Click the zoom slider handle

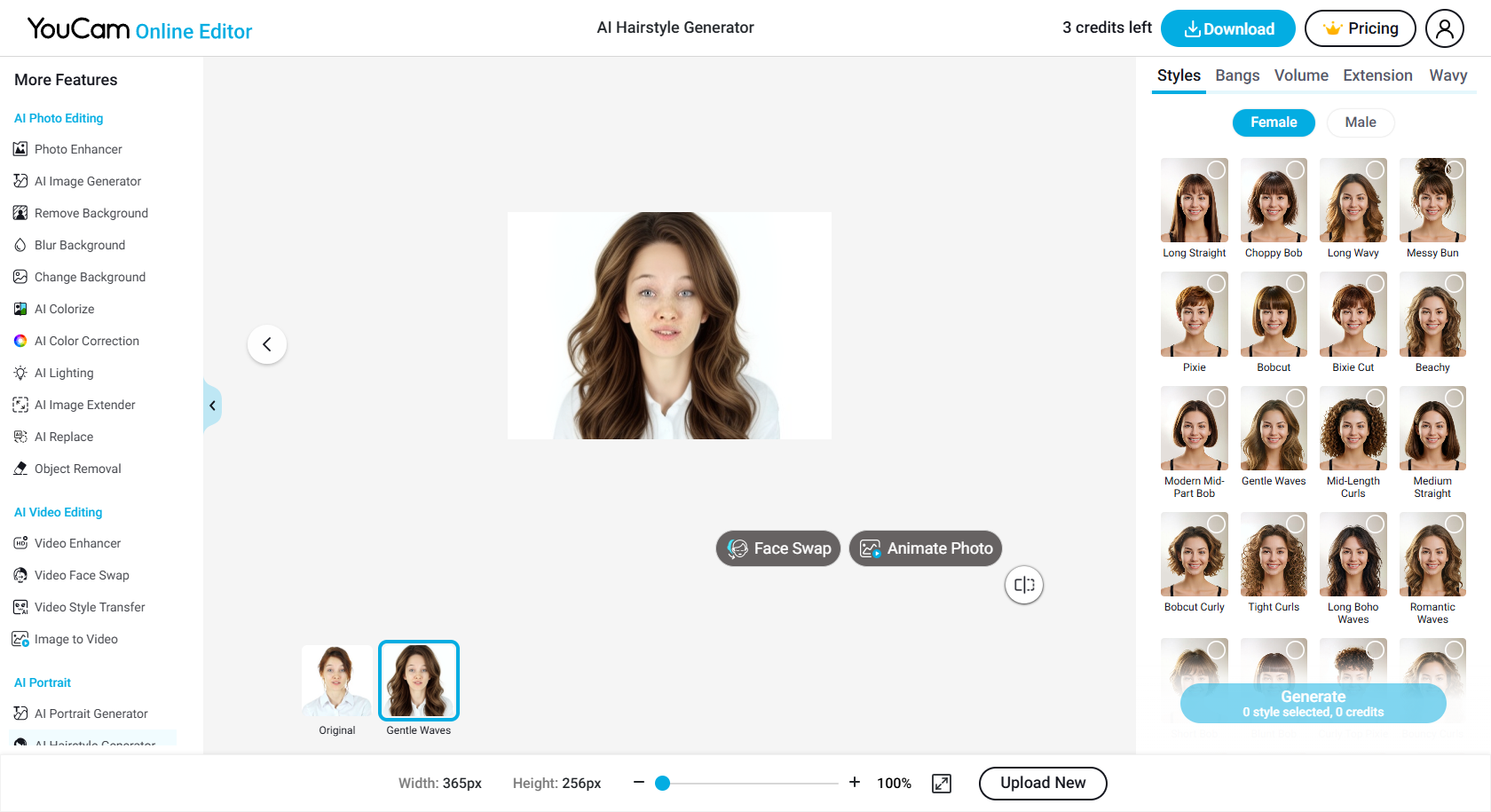662,783
